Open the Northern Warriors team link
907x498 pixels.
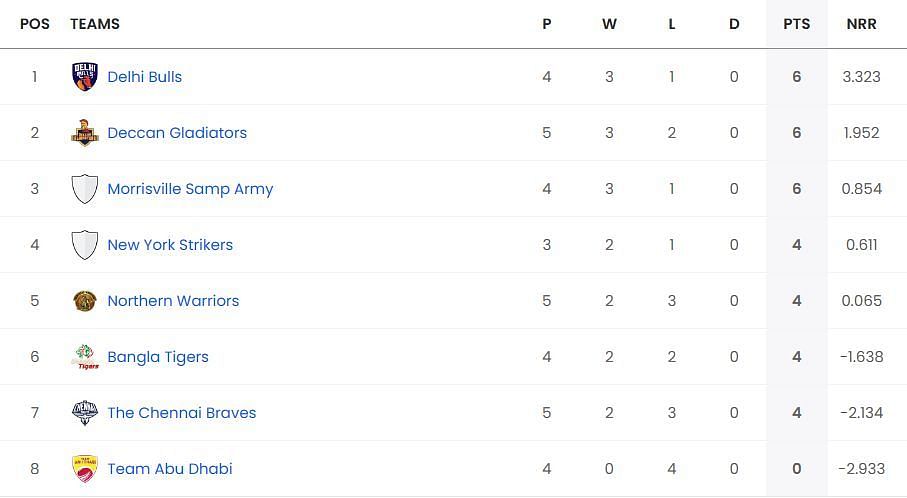174,301
